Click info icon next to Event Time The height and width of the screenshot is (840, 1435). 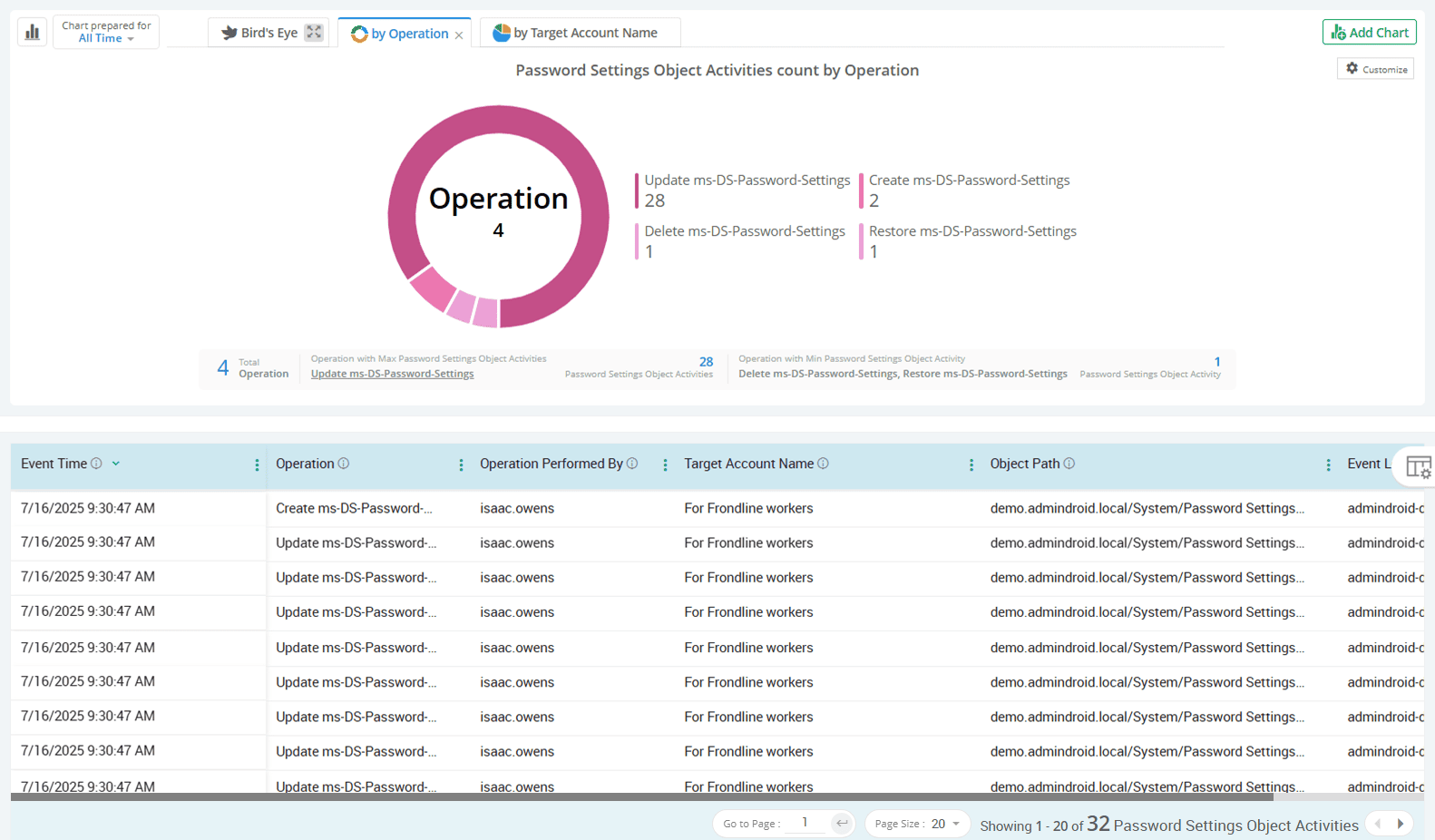(96, 464)
